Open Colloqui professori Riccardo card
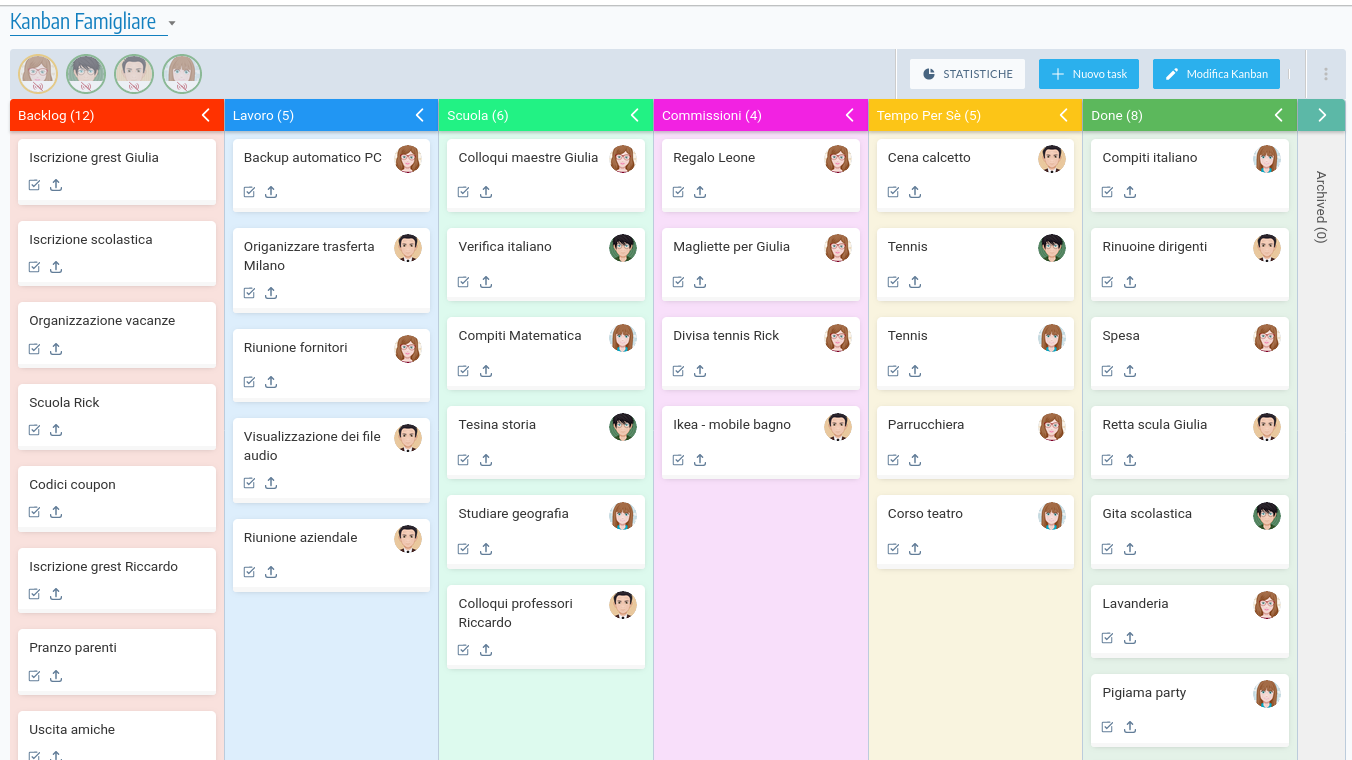Viewport: 1352px width, 760px height. pos(546,625)
